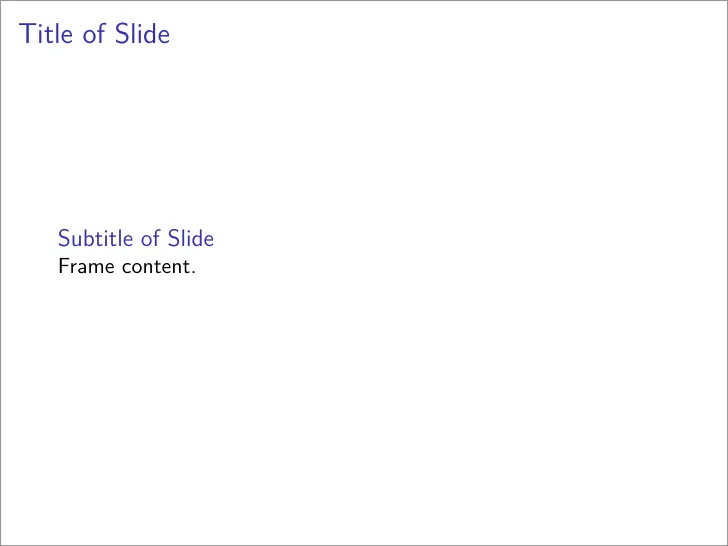Click the word "content." in the body text

[159, 267]
